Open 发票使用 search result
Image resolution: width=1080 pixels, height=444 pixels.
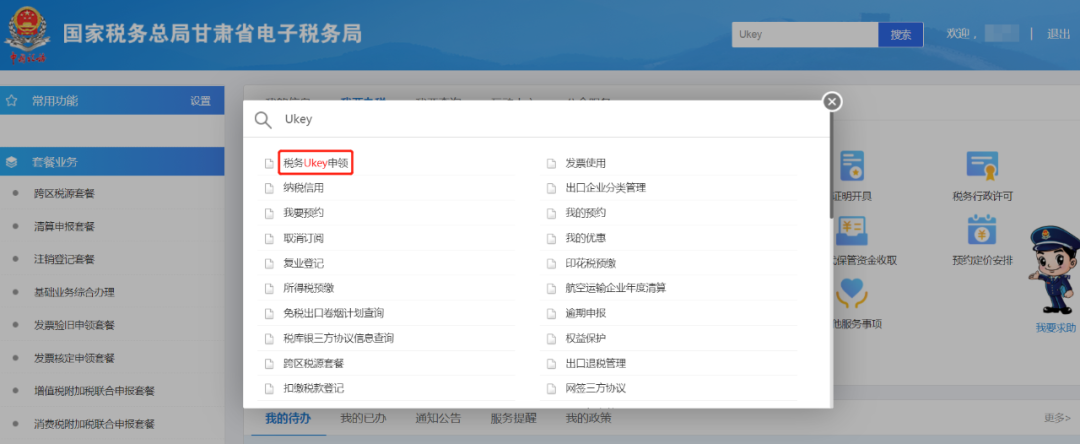point(585,163)
